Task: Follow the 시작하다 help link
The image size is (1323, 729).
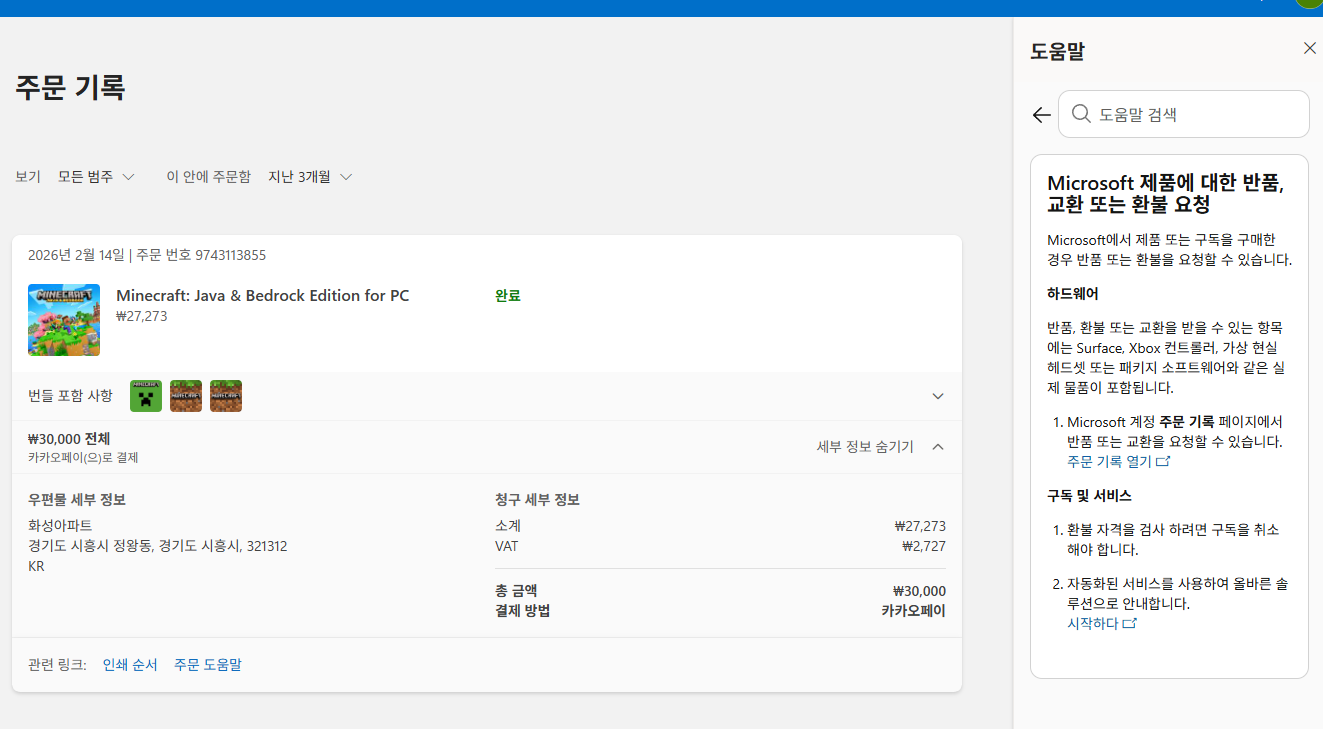Action: click(x=1102, y=623)
